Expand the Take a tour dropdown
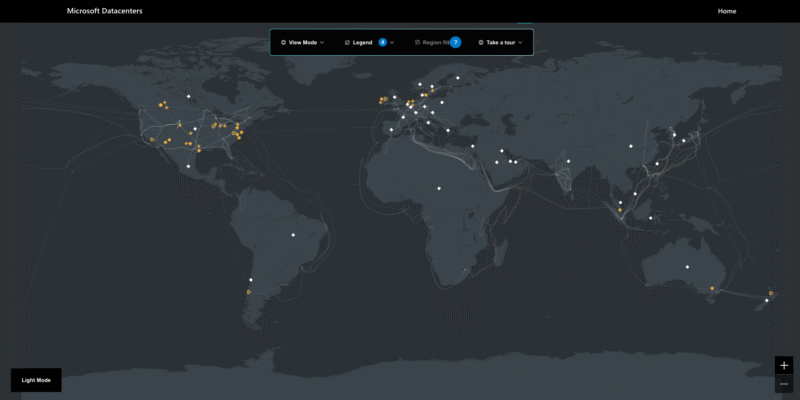This screenshot has height=400, width=800. [x=501, y=42]
